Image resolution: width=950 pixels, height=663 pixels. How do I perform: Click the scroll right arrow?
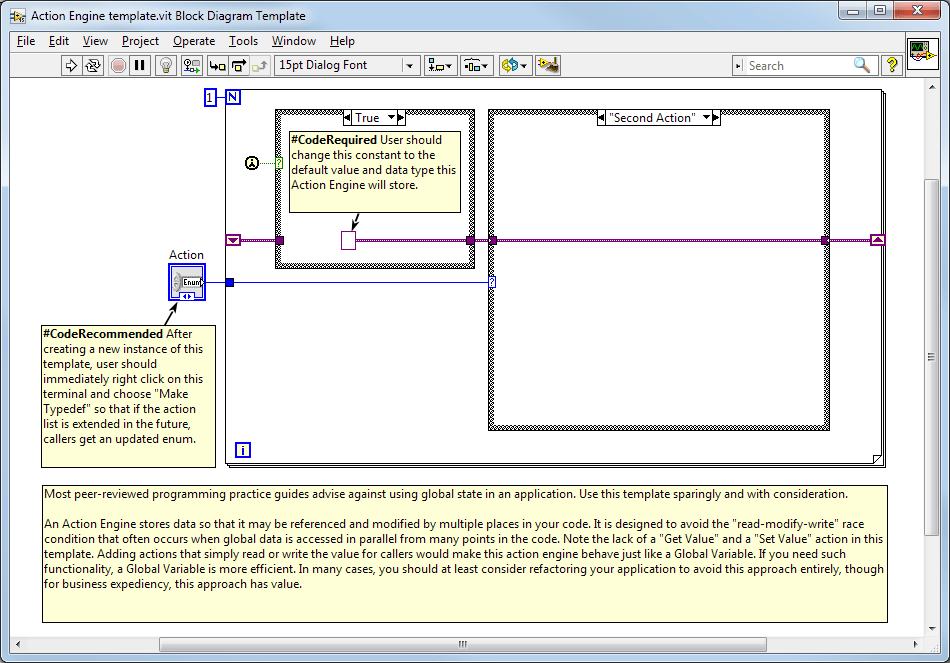(915, 644)
